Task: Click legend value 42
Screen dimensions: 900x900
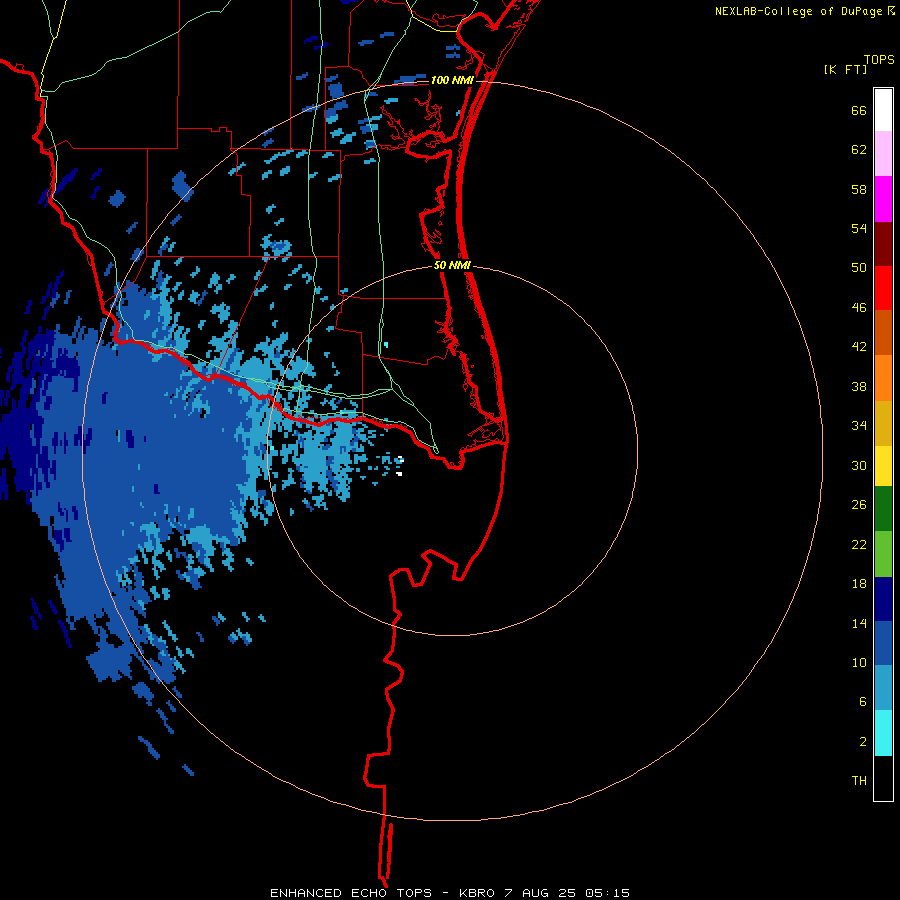Action: (x=859, y=347)
